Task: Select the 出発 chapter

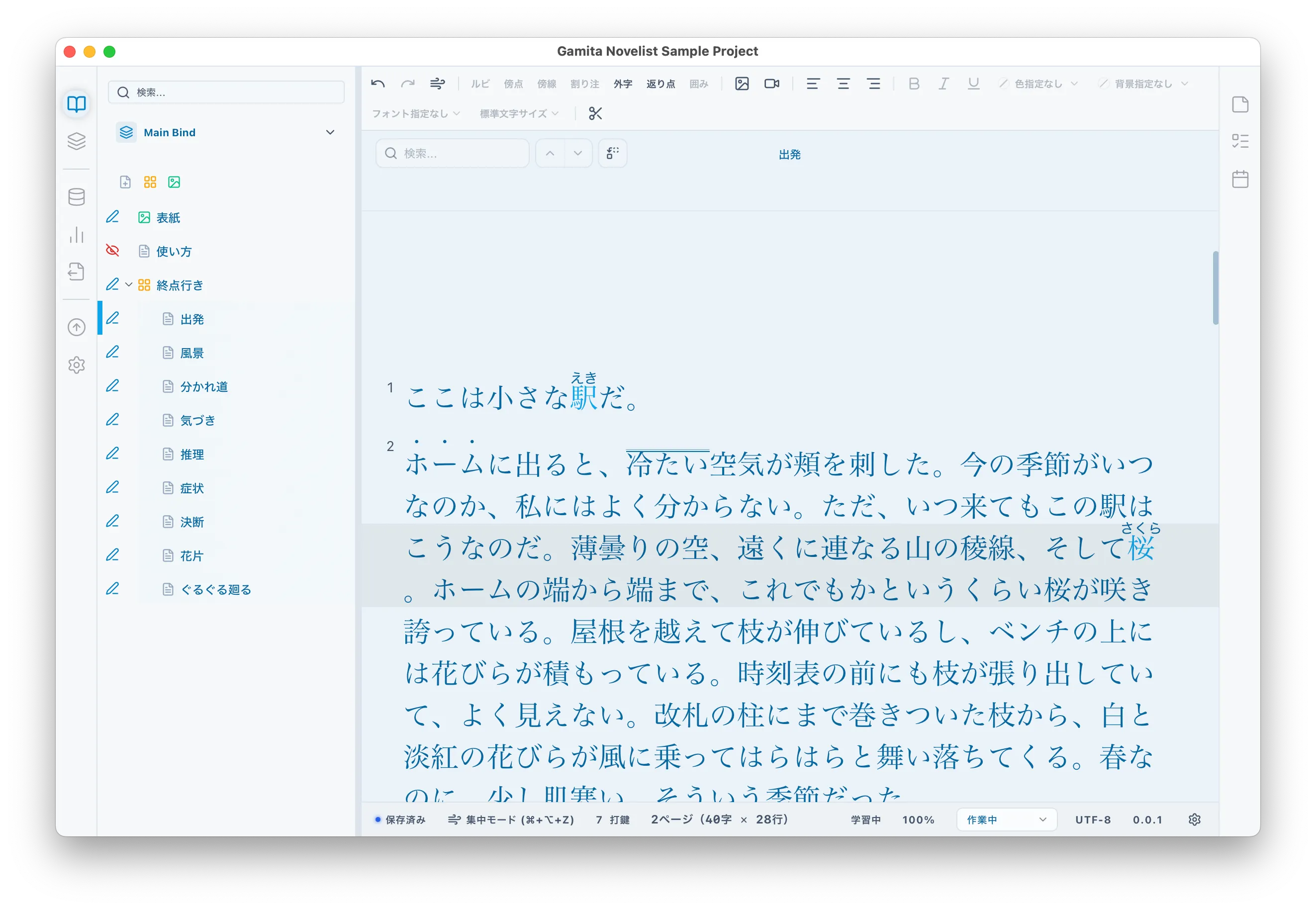Action: (191, 319)
